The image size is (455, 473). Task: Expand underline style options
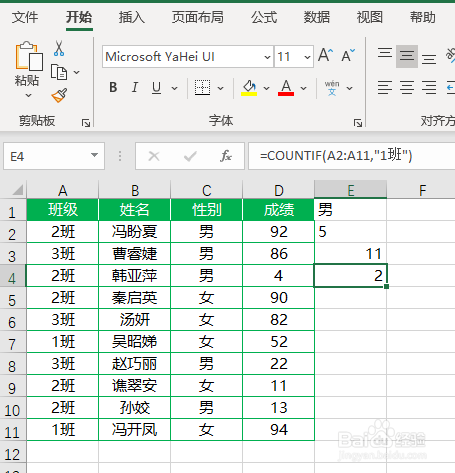click(x=174, y=88)
